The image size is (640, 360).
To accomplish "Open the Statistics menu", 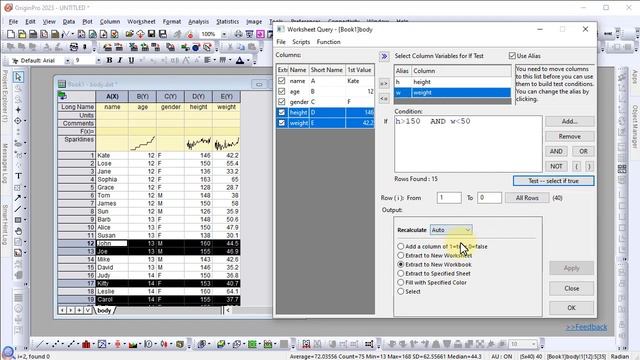I will 227,22.
